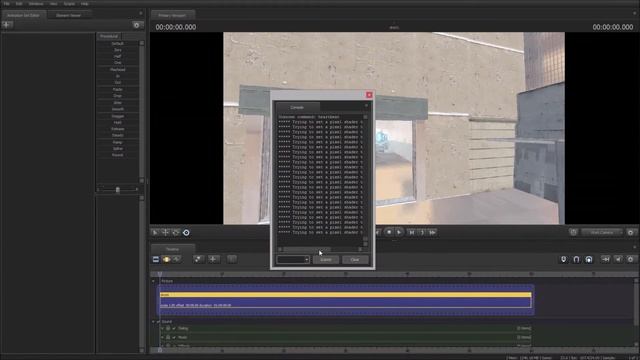Click the record button in playback controls

click(389, 232)
